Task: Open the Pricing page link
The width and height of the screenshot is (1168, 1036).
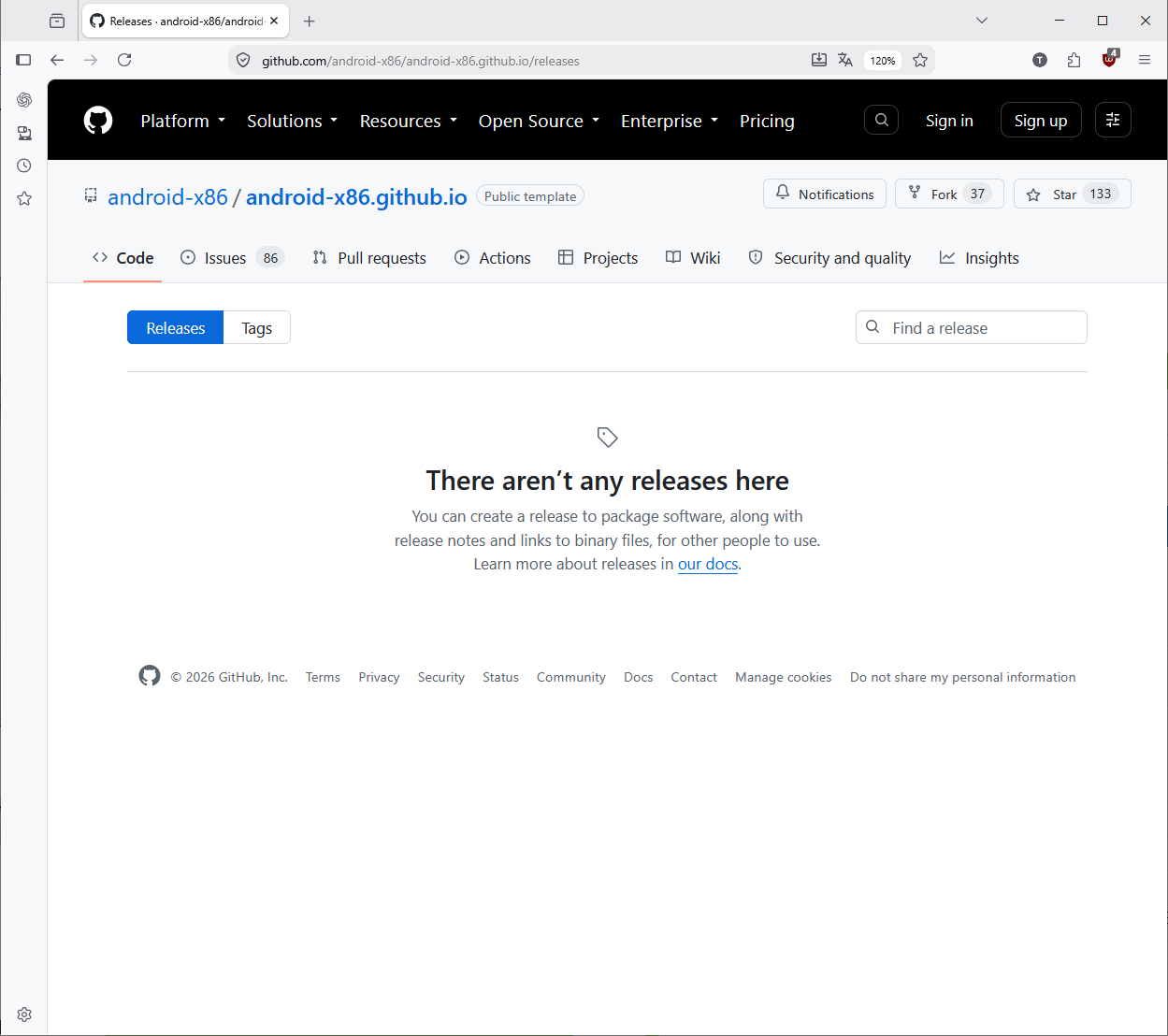Action: (x=767, y=121)
